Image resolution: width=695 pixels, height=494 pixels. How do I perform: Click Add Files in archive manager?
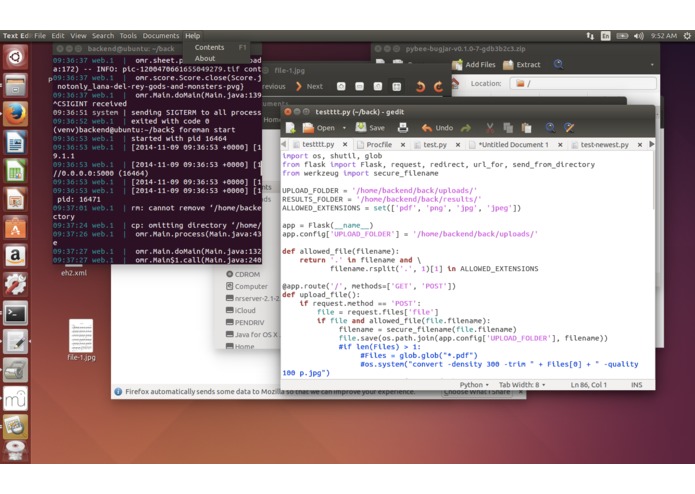tap(473, 65)
